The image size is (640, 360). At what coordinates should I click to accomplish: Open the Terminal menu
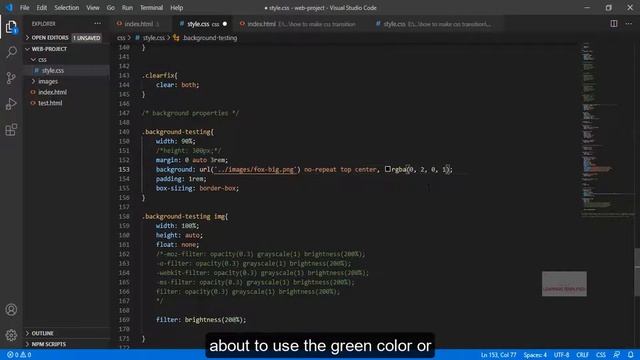pyautogui.click(x=151, y=8)
